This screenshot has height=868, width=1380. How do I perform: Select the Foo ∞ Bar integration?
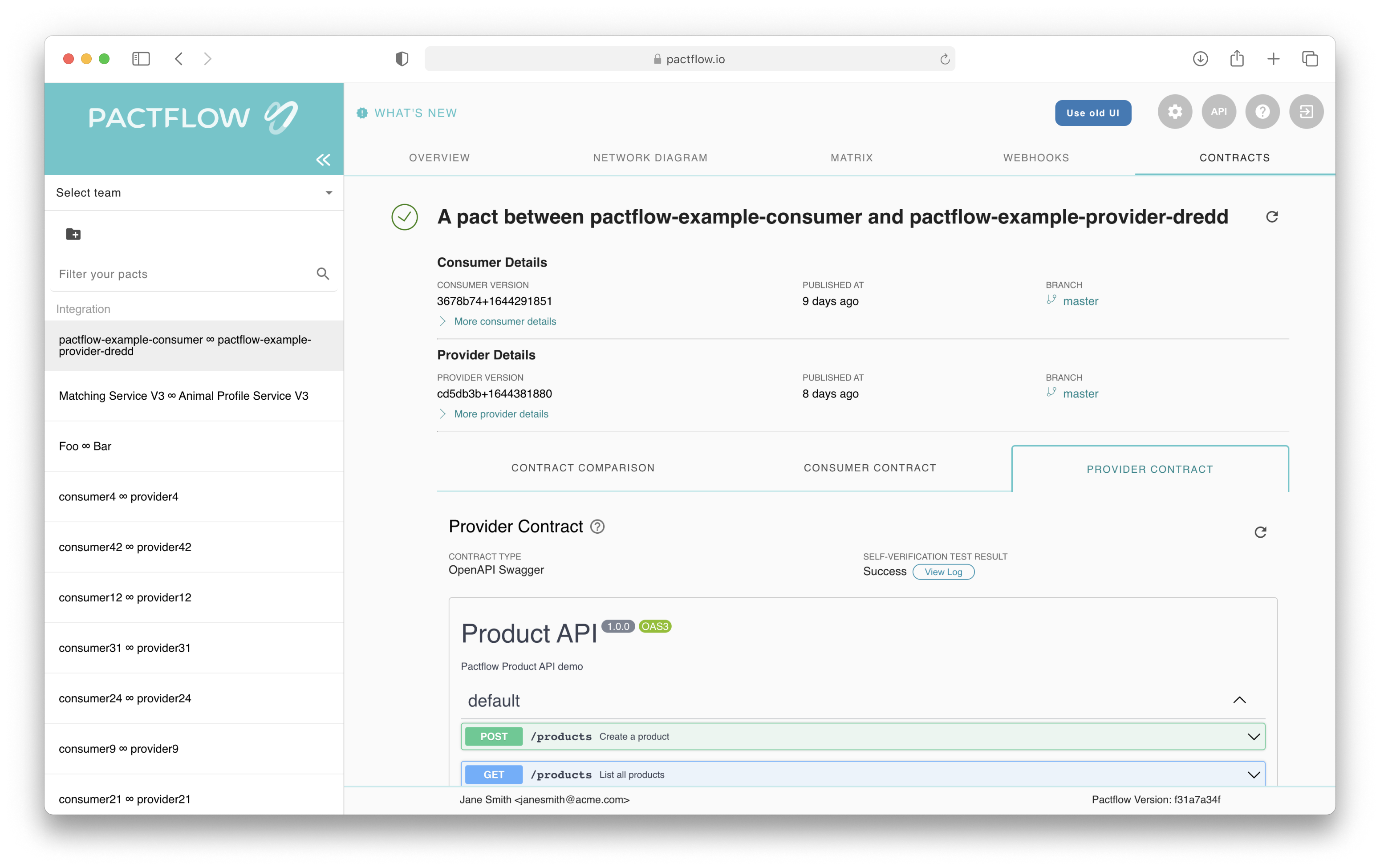[x=85, y=446]
